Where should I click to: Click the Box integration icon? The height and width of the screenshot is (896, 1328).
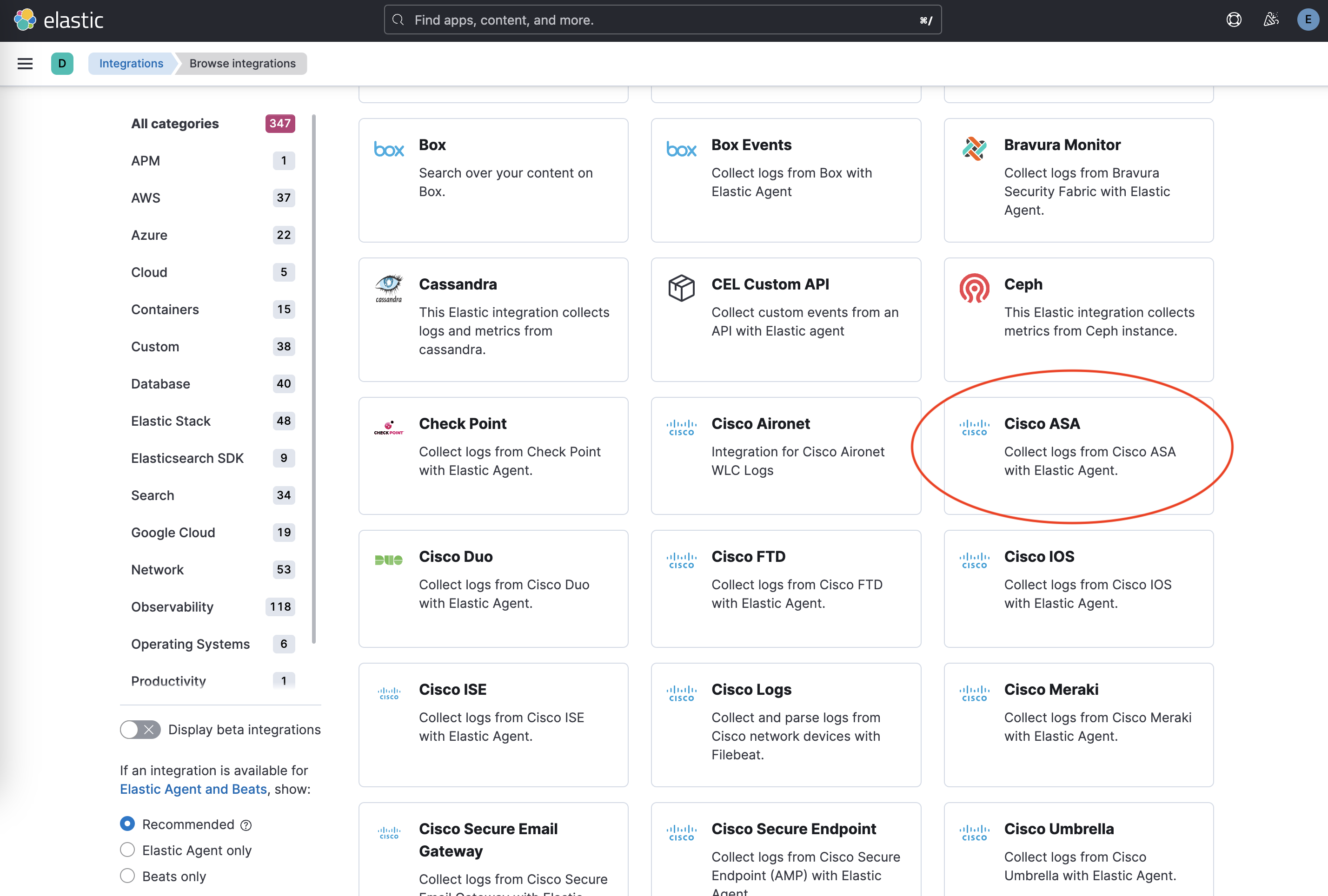coord(389,148)
